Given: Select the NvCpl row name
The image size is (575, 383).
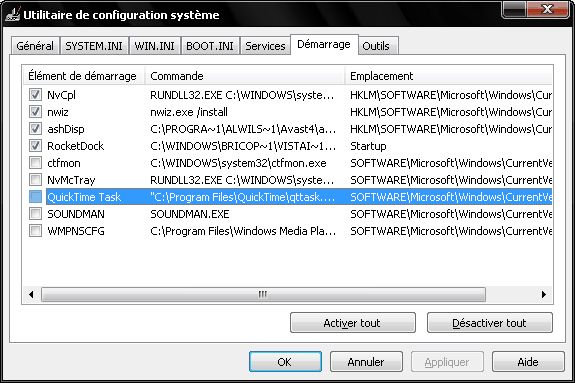Looking at the screenshot, I should 61,95.
